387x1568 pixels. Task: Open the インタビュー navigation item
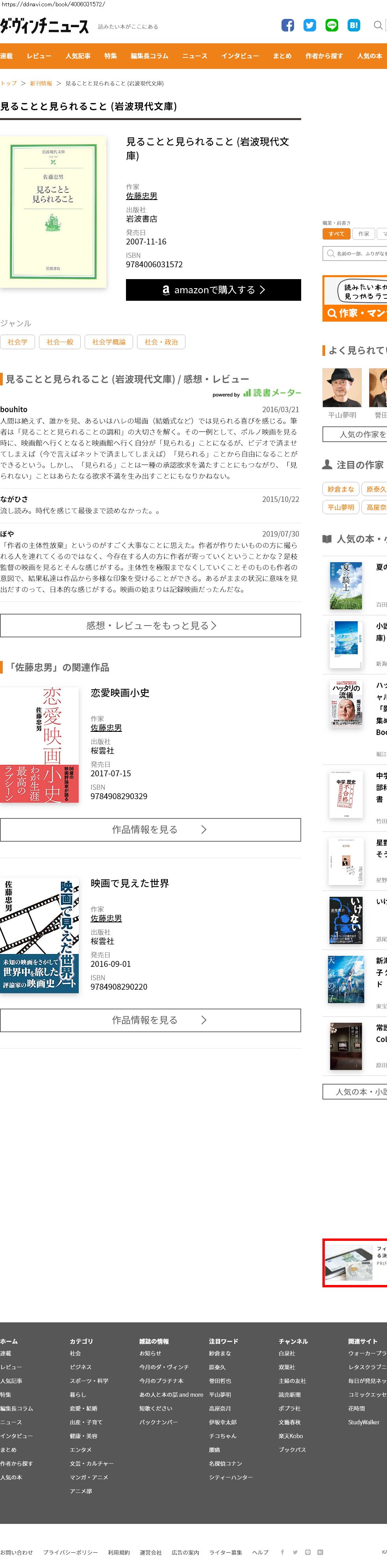tap(241, 56)
